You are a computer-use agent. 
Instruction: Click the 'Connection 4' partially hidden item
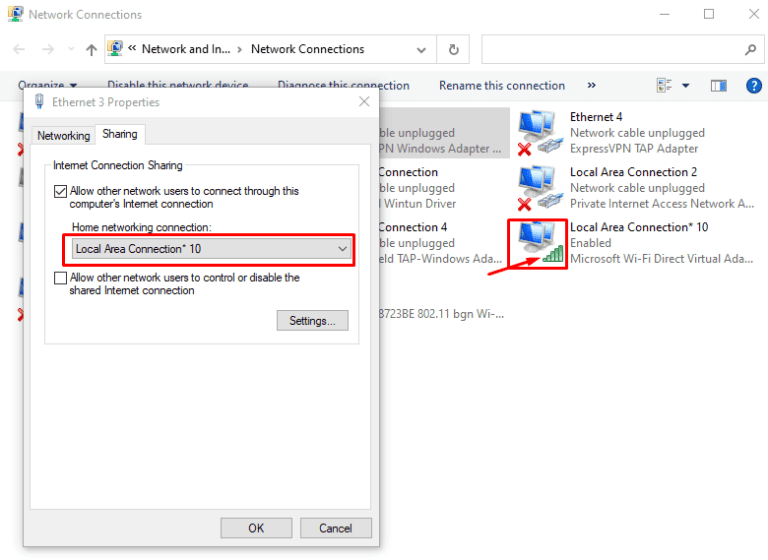[x=412, y=227]
